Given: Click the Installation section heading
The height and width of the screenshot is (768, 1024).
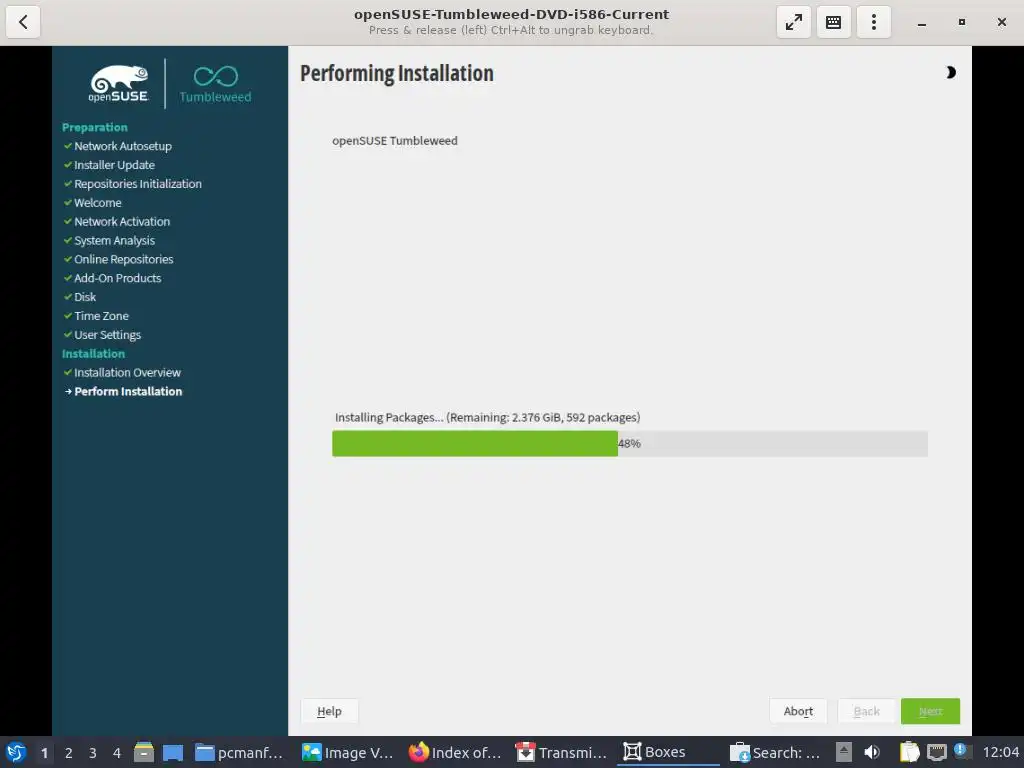Looking at the screenshot, I should [93, 354].
